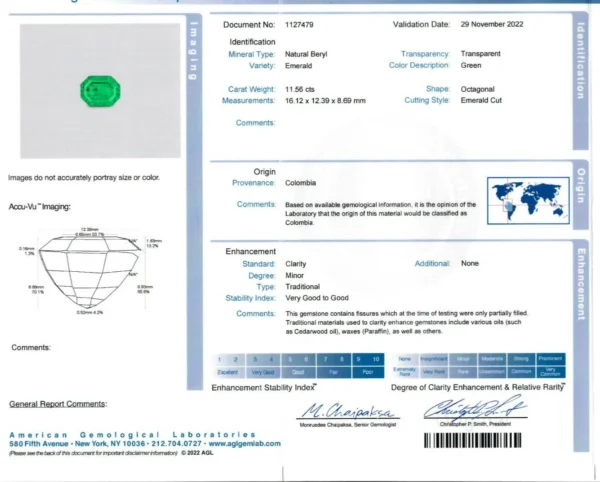Click the Shape value 'Octagonal'

pos(478,89)
